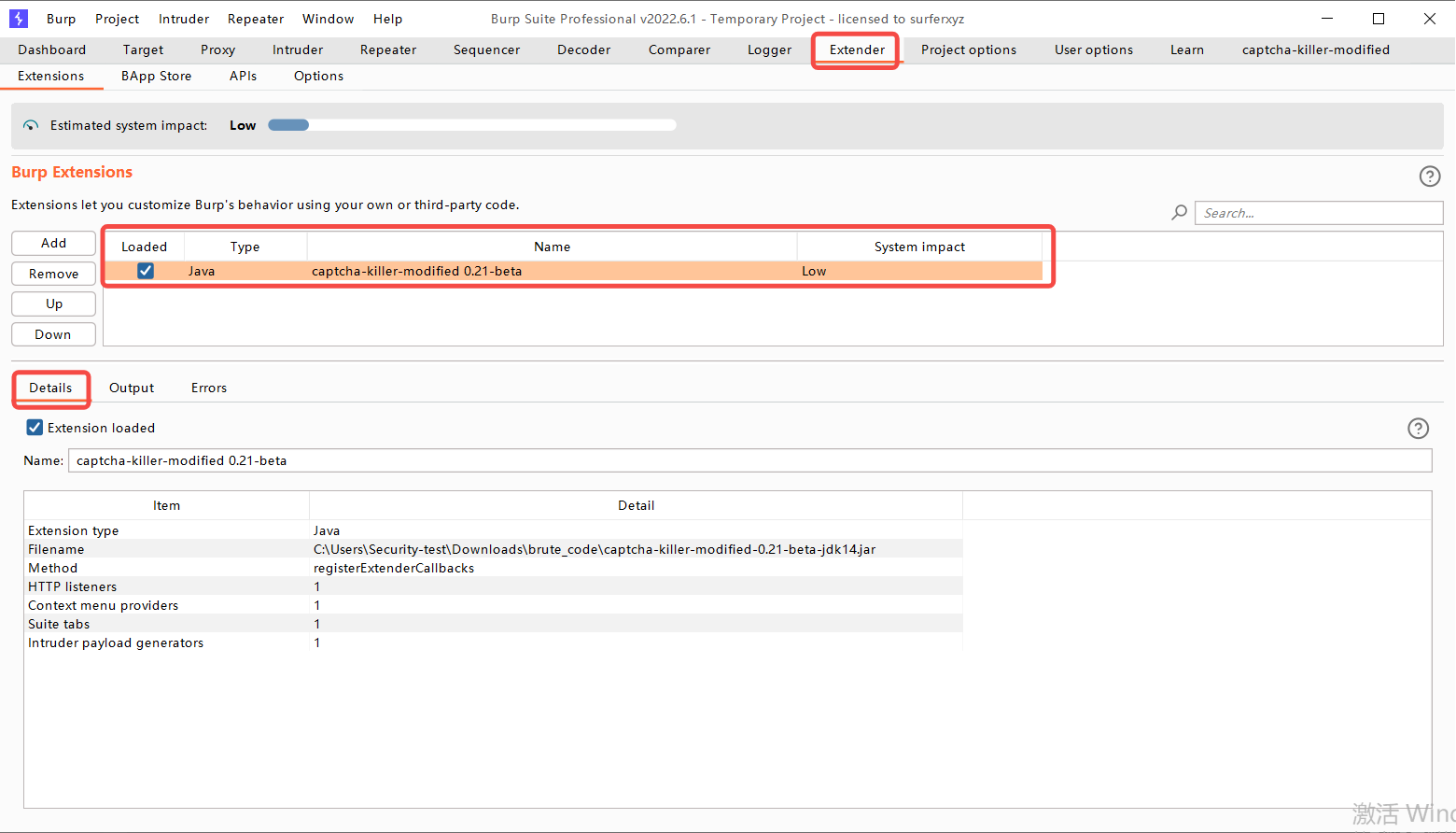Image resolution: width=1456 pixels, height=833 pixels.
Task: Open the Learn tab
Action: pyautogui.click(x=1187, y=49)
